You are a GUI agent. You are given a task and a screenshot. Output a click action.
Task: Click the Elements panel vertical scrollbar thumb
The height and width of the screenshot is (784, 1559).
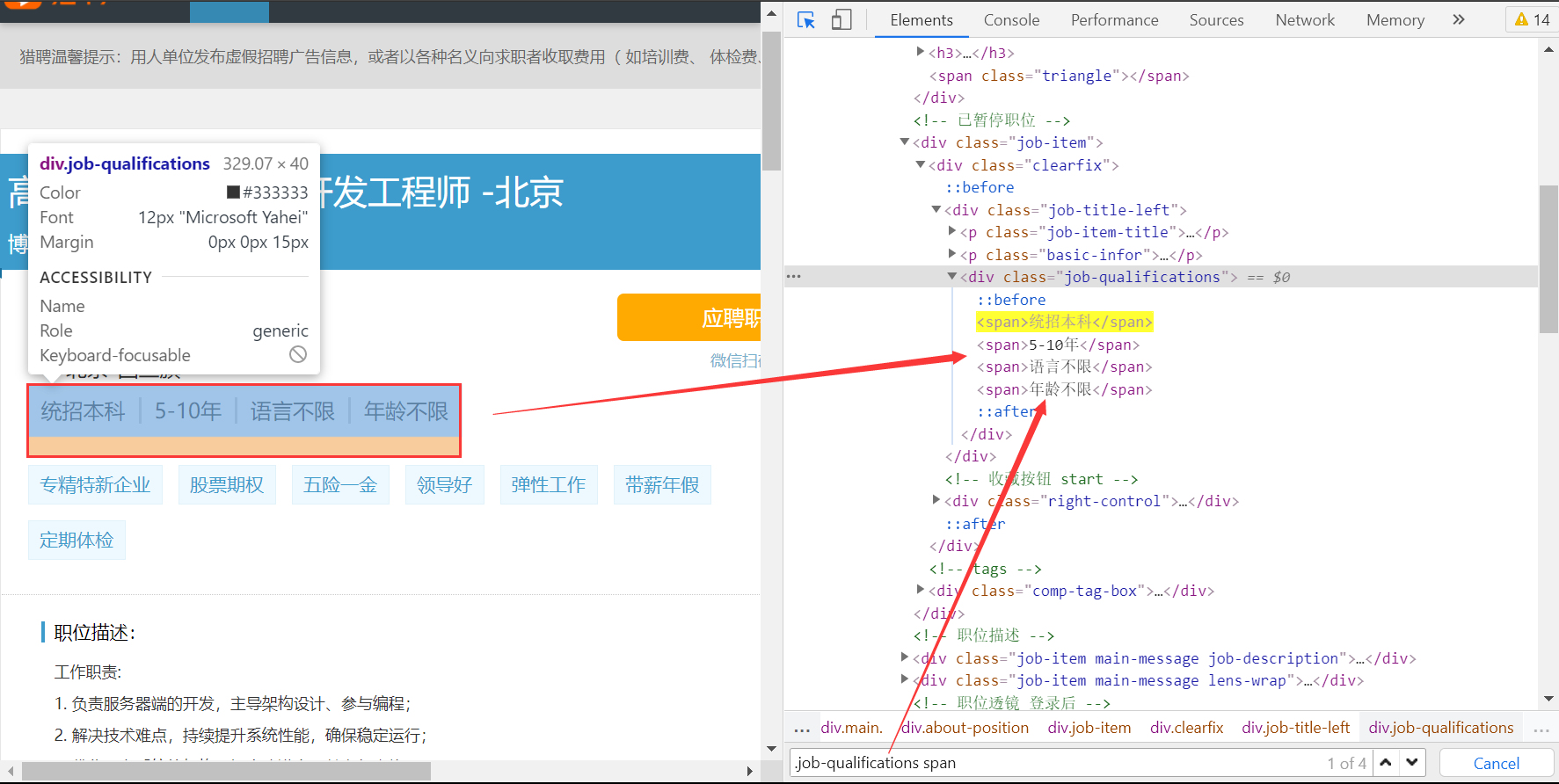pyautogui.click(x=1548, y=259)
